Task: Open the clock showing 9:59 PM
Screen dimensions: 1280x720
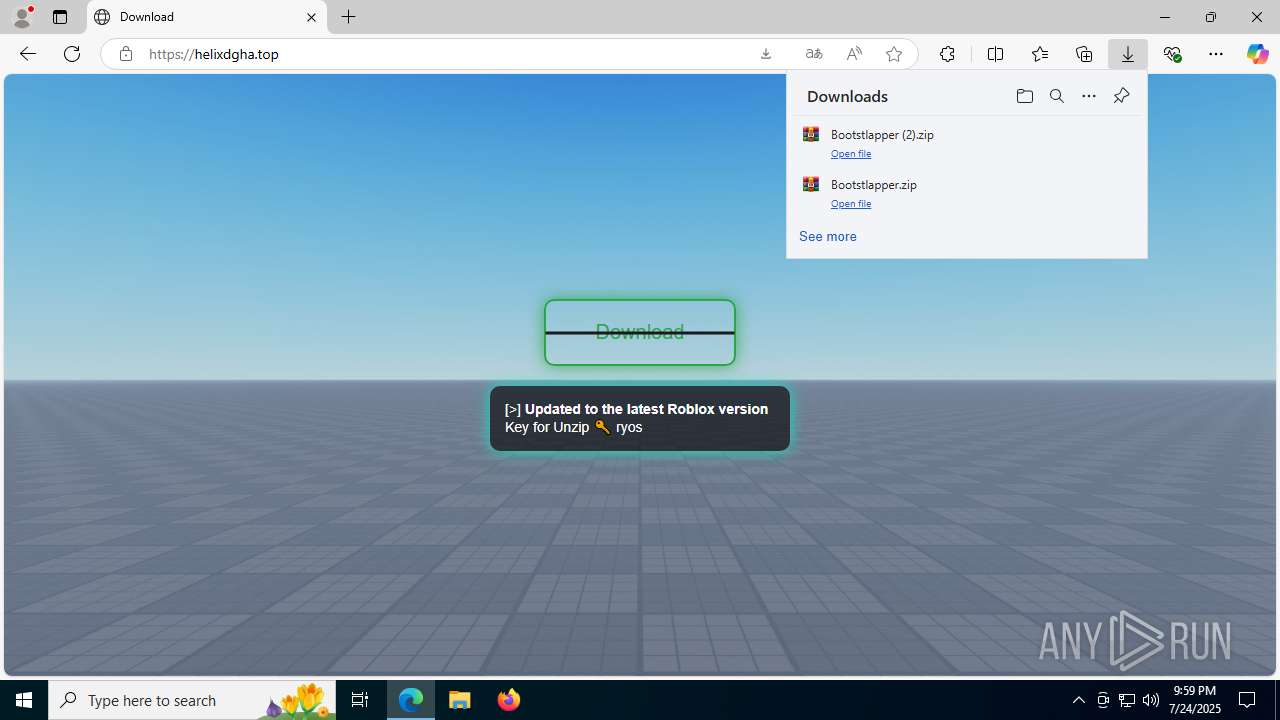Action: click(1195, 700)
